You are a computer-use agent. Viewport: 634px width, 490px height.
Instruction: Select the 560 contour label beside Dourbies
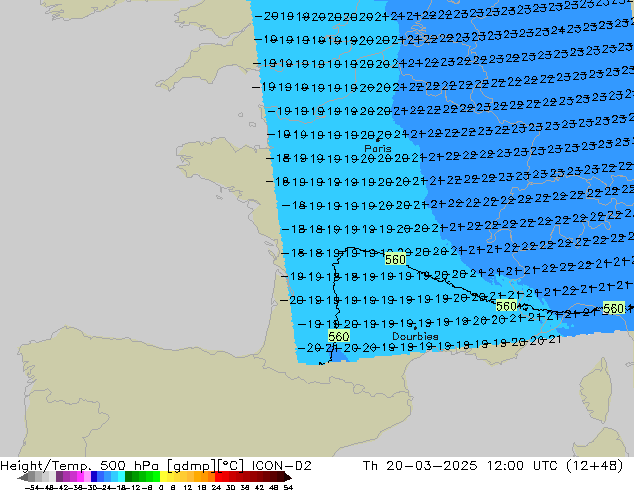click(x=338, y=336)
